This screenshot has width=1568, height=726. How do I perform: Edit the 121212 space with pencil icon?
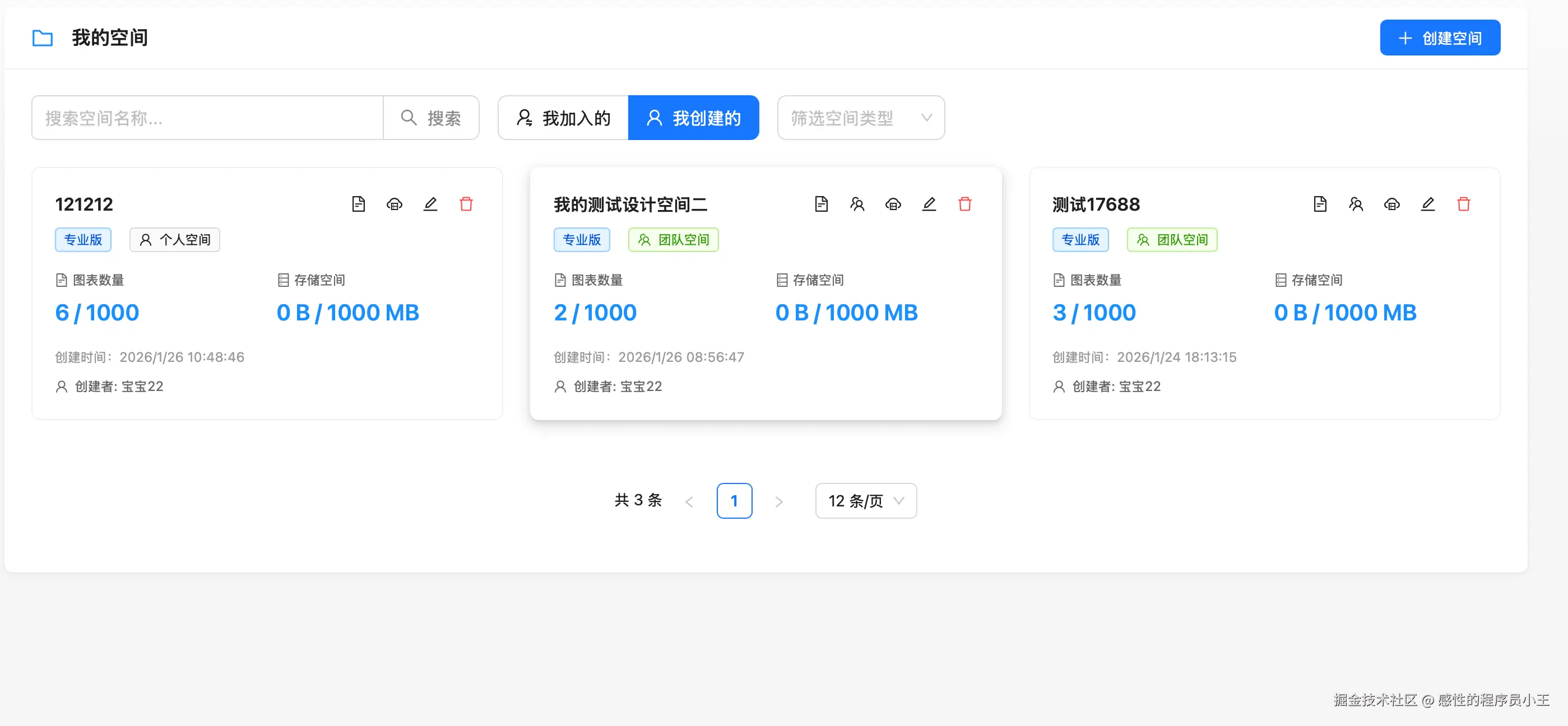[430, 204]
